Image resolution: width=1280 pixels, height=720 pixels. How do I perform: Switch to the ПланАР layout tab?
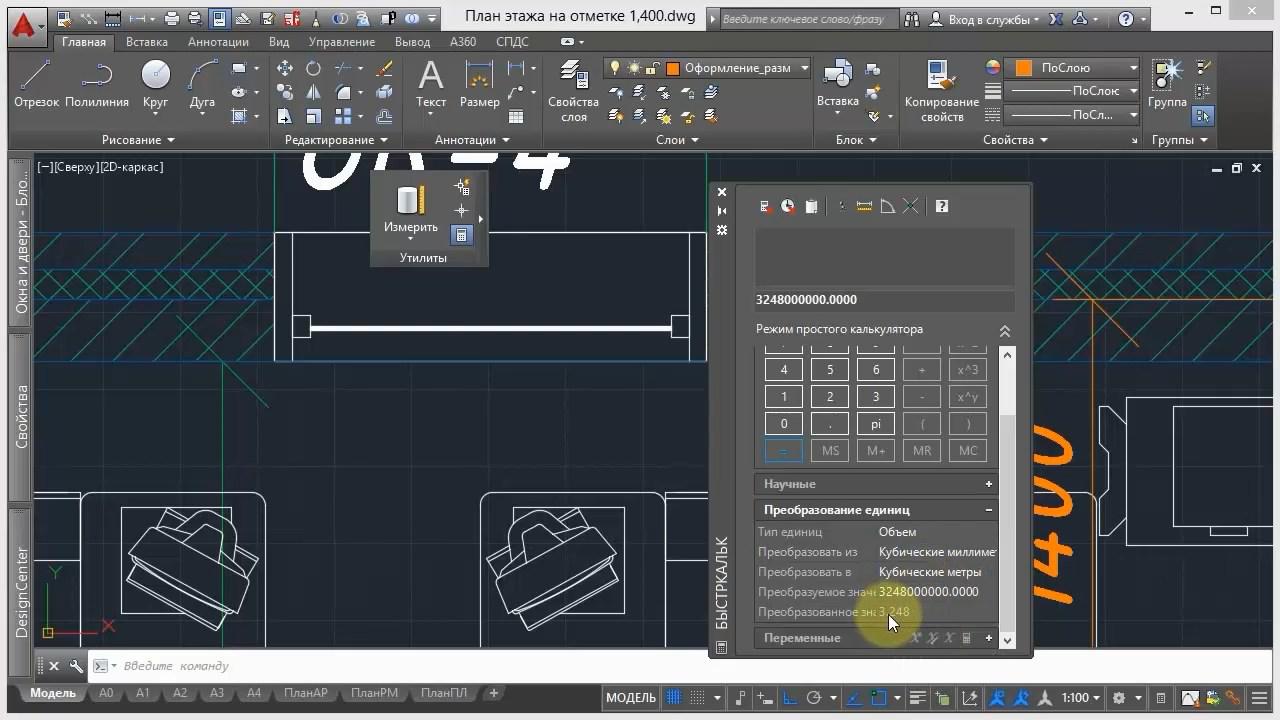306,693
